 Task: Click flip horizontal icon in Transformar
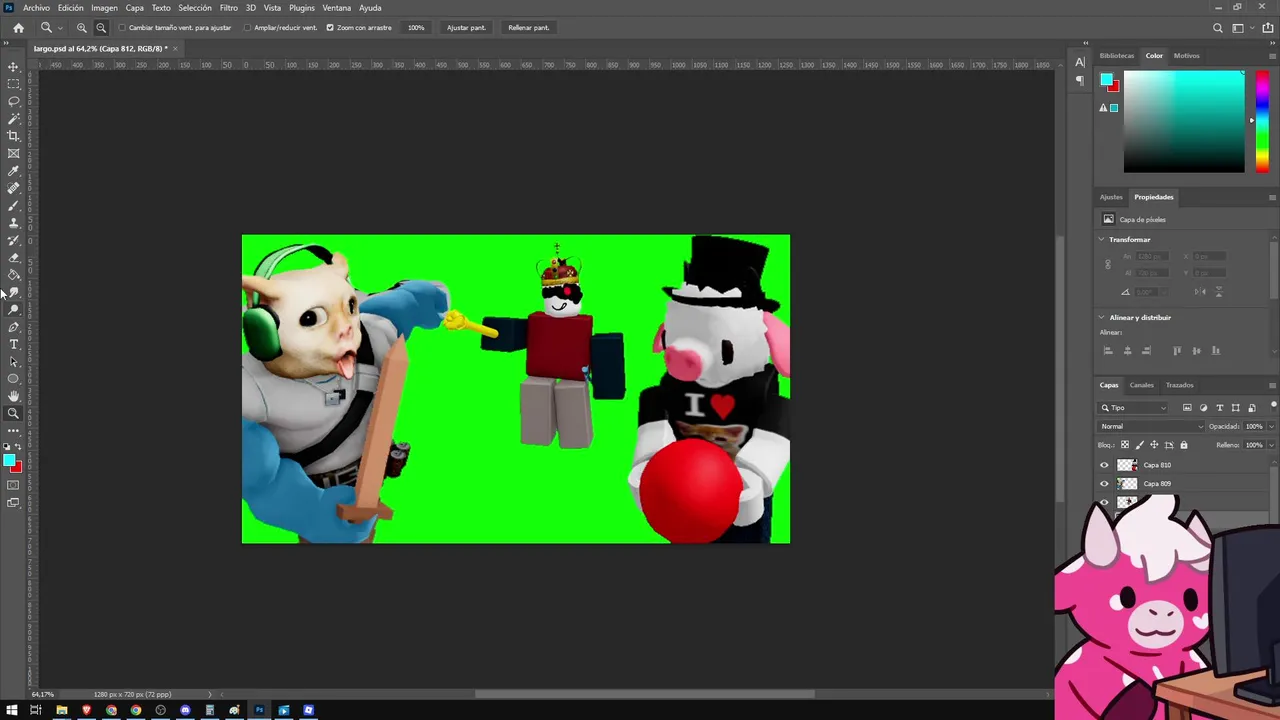[1200, 292]
